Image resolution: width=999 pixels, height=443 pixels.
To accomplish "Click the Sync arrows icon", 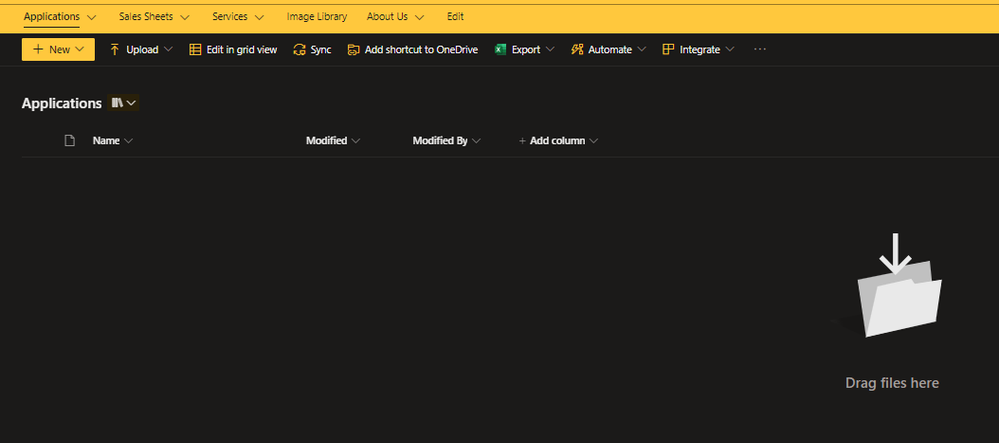I will pos(299,49).
